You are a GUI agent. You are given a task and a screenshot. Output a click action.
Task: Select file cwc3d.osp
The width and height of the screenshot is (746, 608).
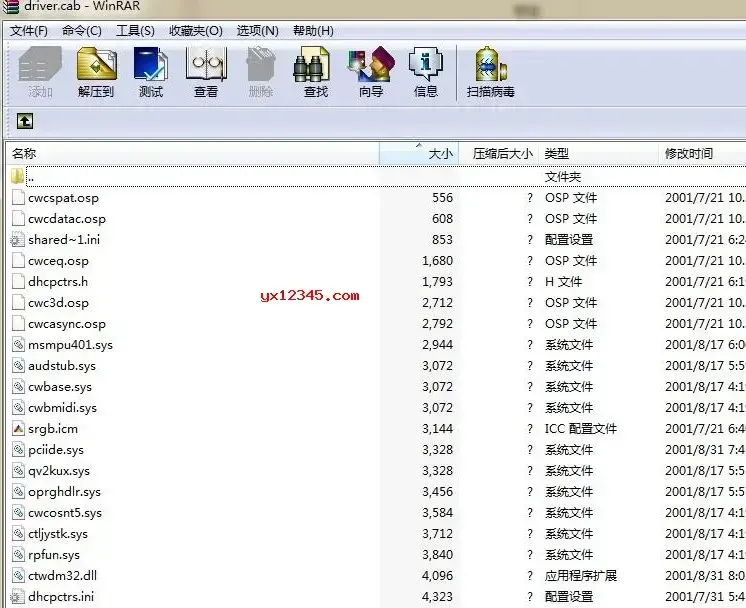[x=59, y=303]
